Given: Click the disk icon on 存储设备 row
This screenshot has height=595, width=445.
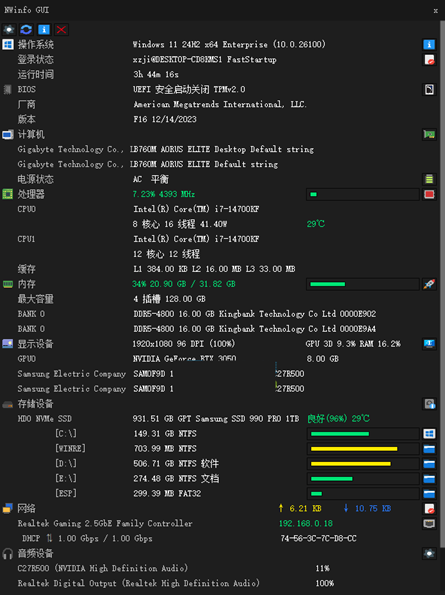Looking at the screenshot, I should pos(429,404).
